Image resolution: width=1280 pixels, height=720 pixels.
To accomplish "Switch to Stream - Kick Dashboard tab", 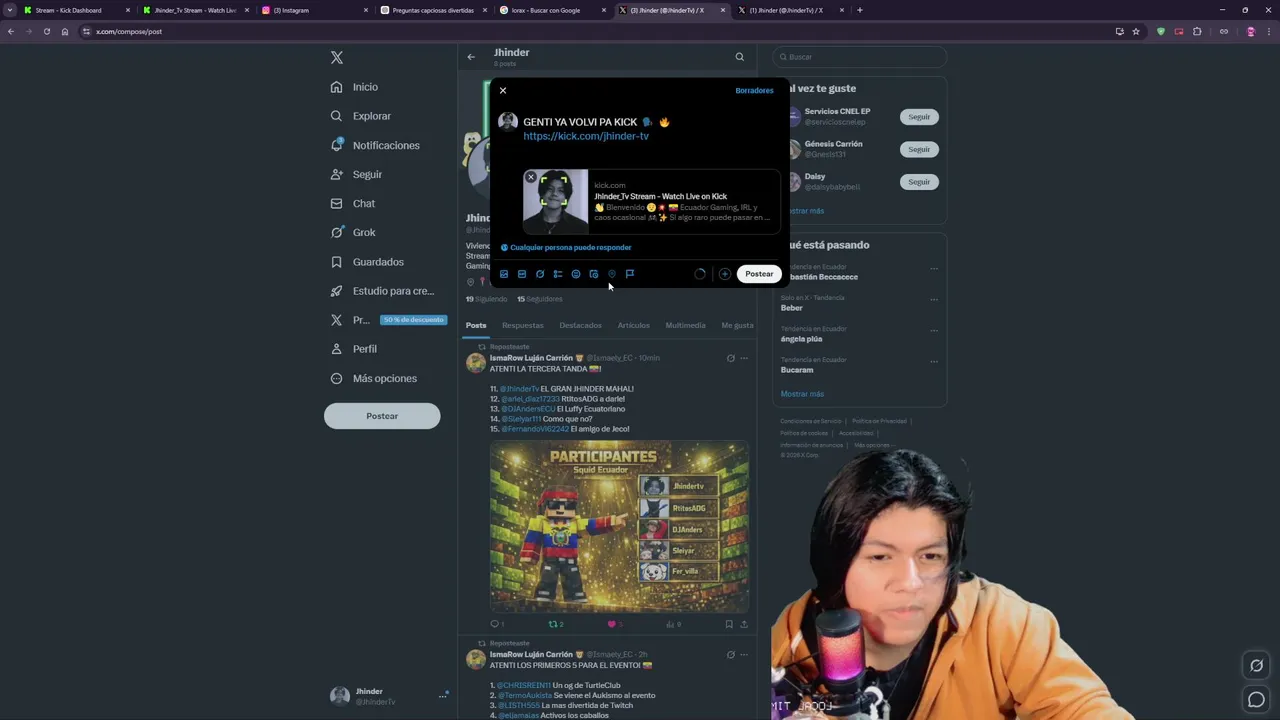I will click(77, 10).
